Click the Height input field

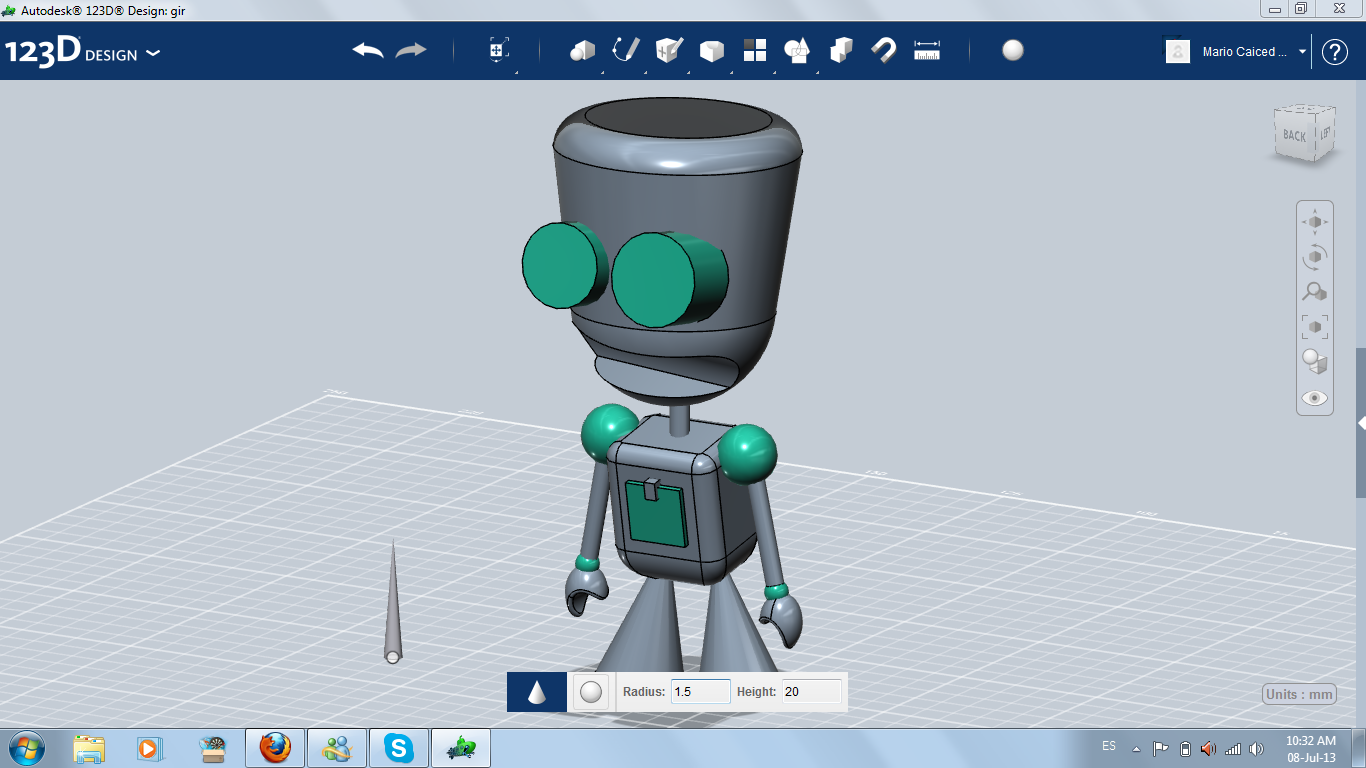(811, 691)
